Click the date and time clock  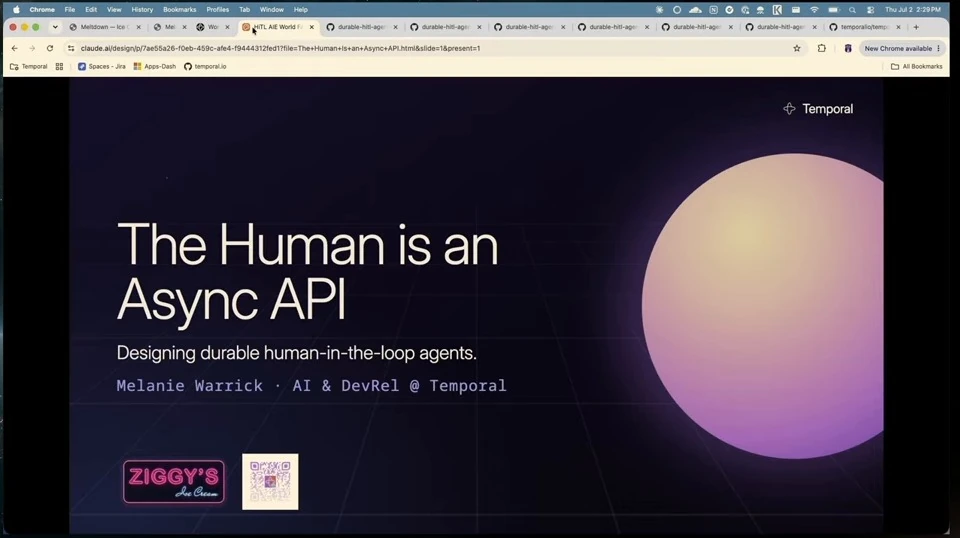tap(912, 10)
